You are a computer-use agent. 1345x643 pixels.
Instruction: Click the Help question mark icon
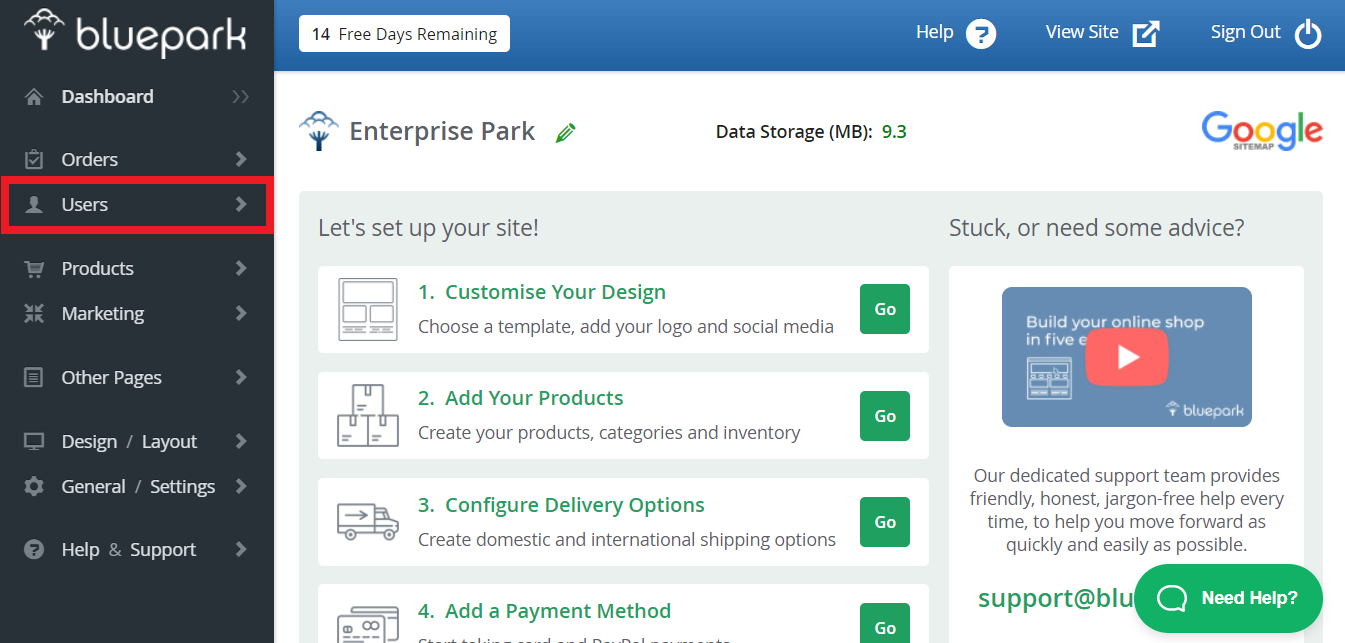pyautogui.click(x=981, y=34)
